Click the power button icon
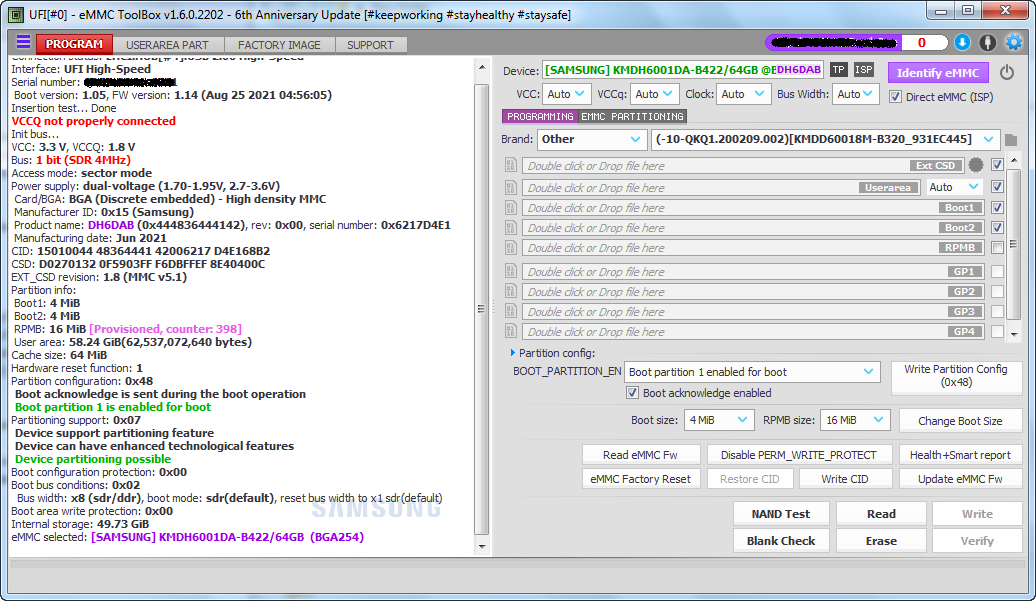The width and height of the screenshot is (1036, 601). [1006, 72]
